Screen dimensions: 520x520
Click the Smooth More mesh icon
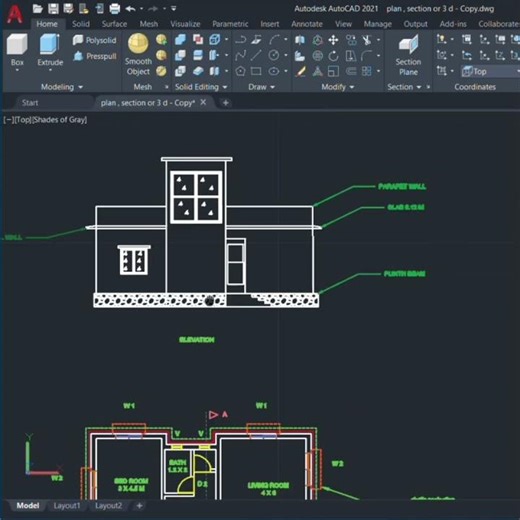click(x=161, y=40)
